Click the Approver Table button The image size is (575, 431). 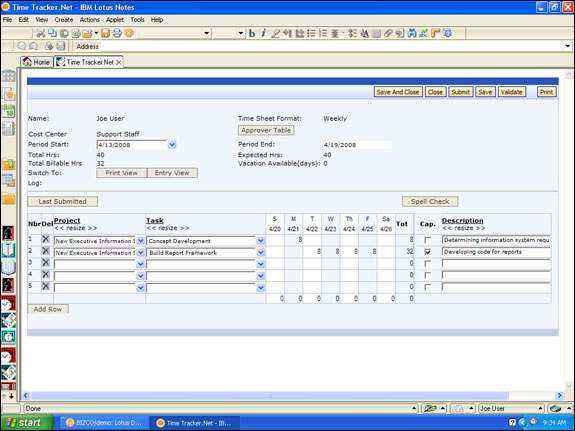(266, 130)
